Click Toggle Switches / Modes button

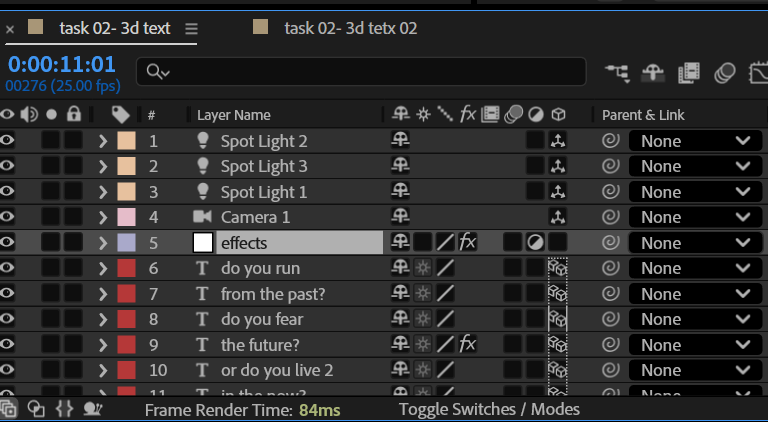click(x=489, y=409)
